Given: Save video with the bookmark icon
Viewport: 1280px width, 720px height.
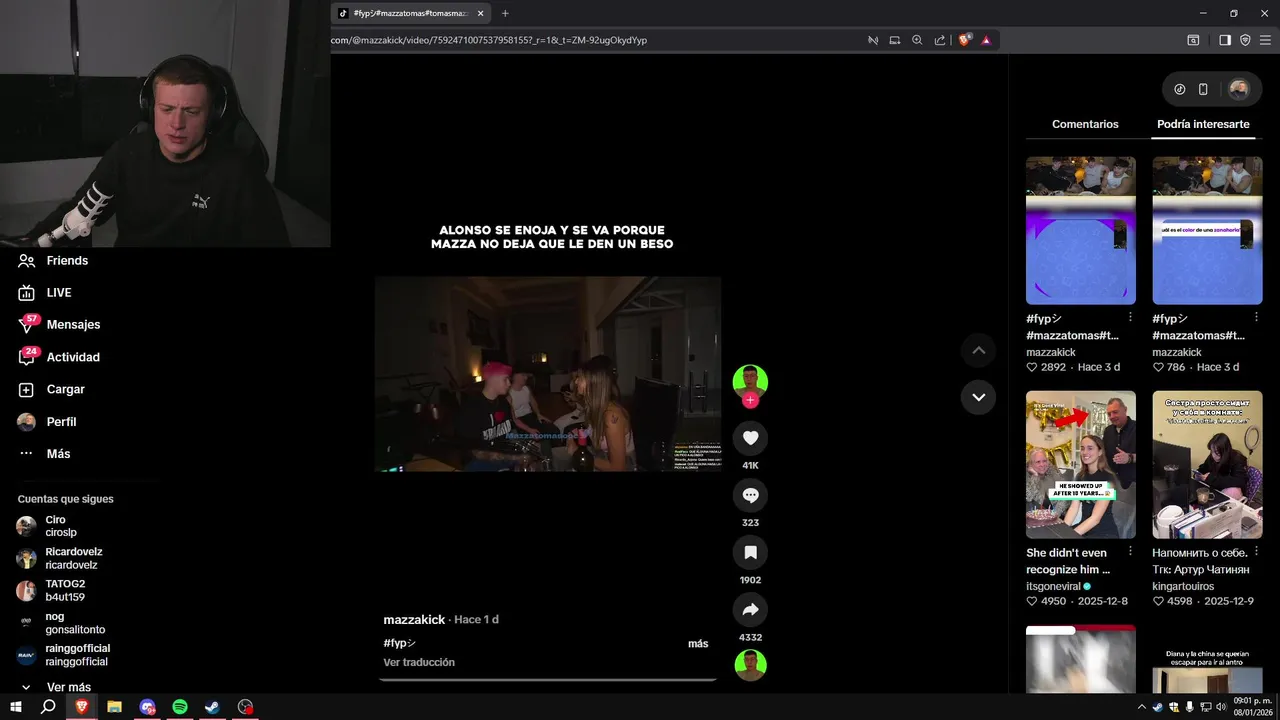Looking at the screenshot, I should click(x=751, y=552).
